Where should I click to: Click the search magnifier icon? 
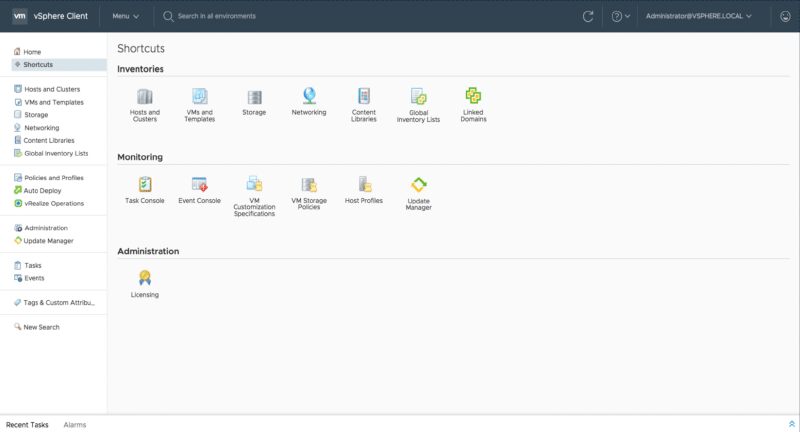[168, 16]
